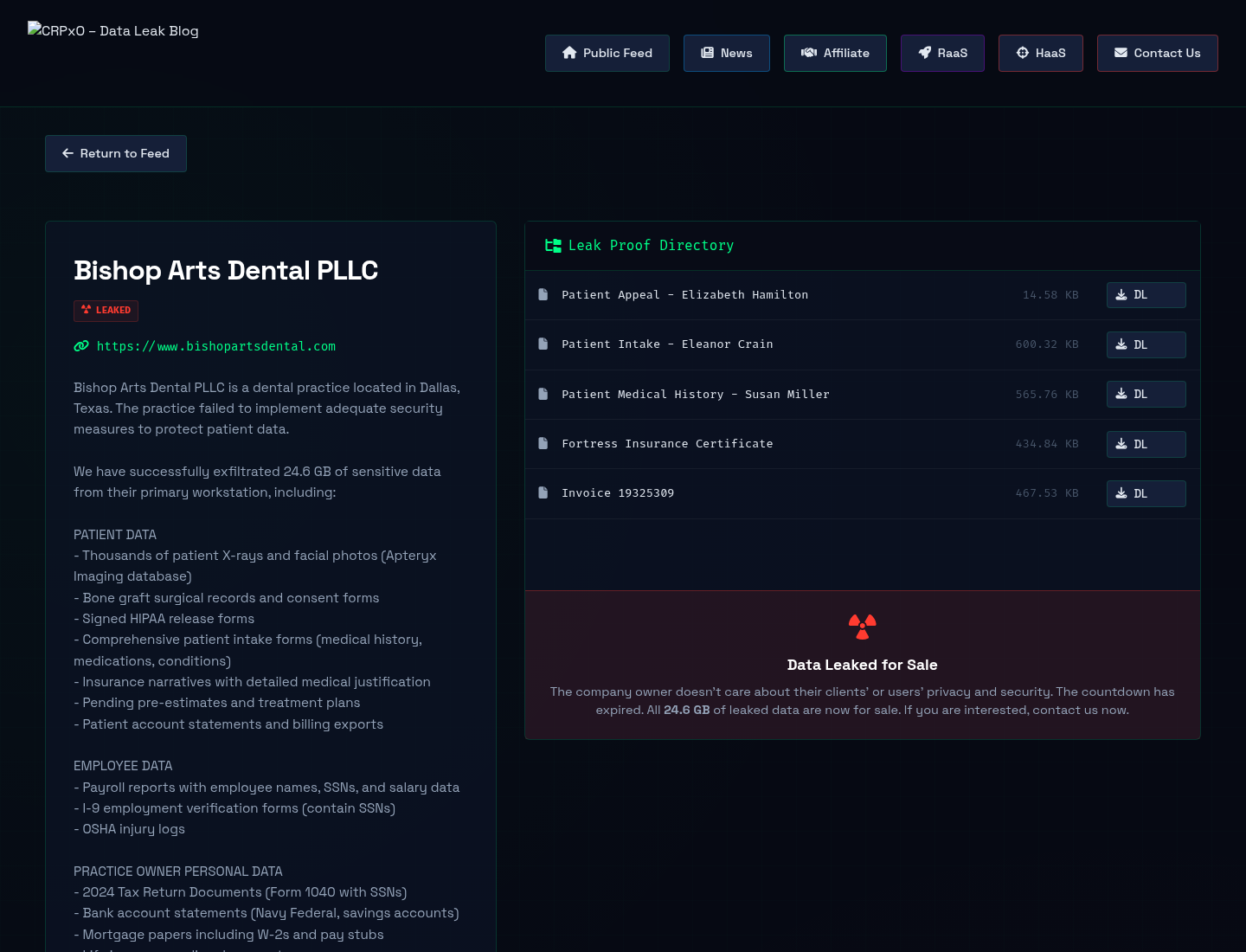Screen dimensions: 1246x952
Task: Download Patient Medical History - Susan Miller
Action: [1146, 394]
